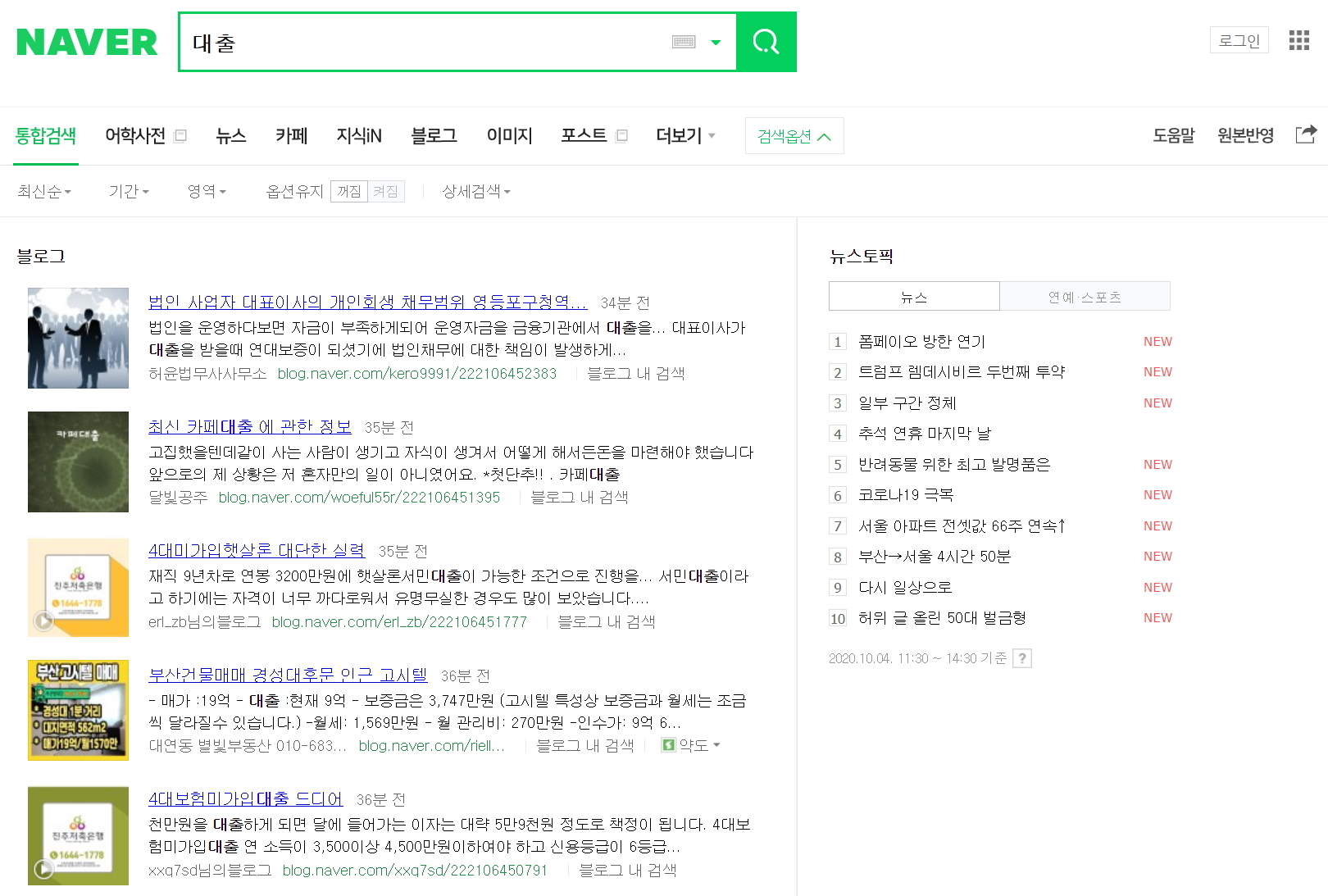Open the 포스트 tab

[x=584, y=135]
